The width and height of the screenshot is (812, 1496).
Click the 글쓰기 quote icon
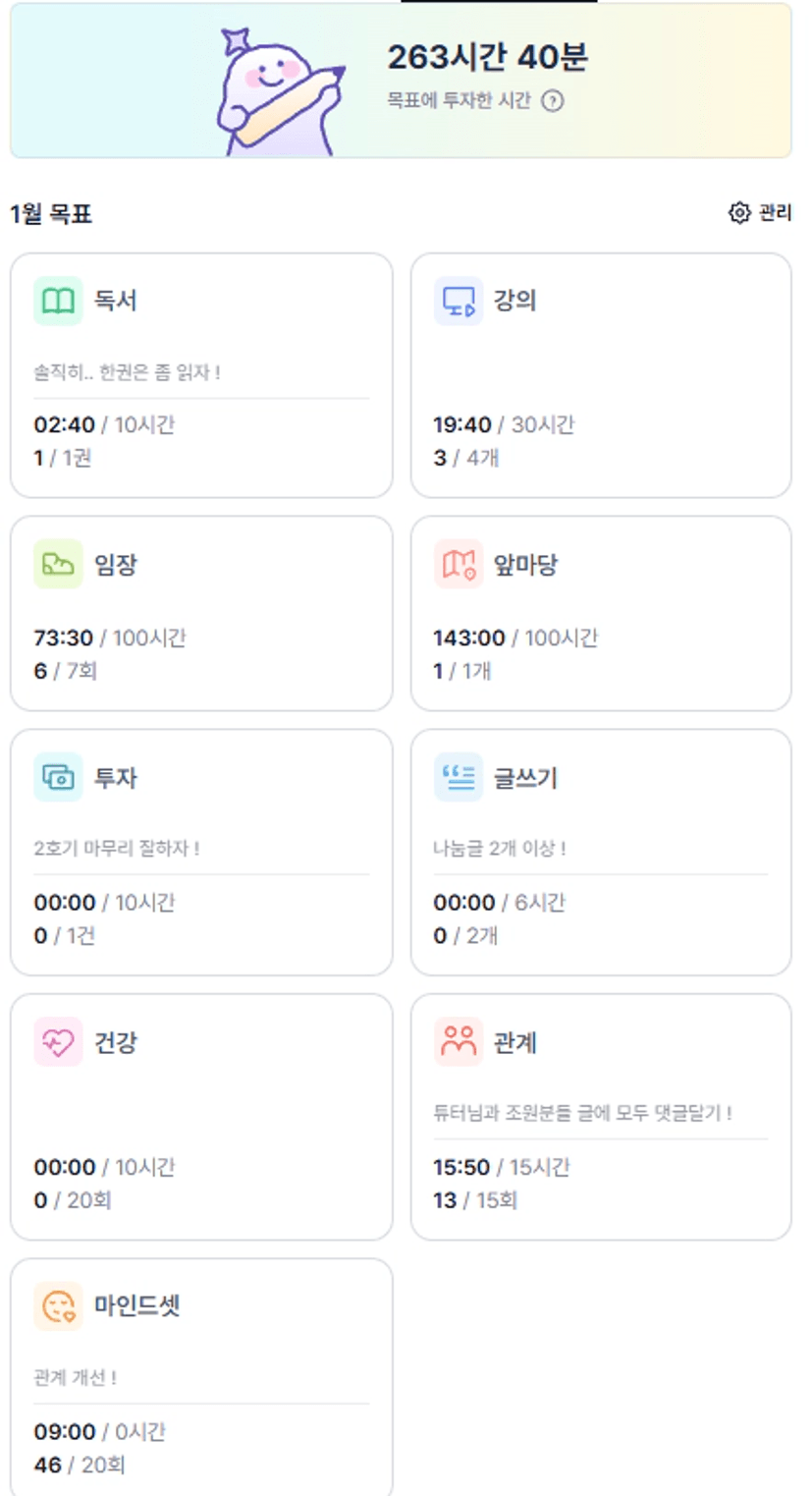459,778
